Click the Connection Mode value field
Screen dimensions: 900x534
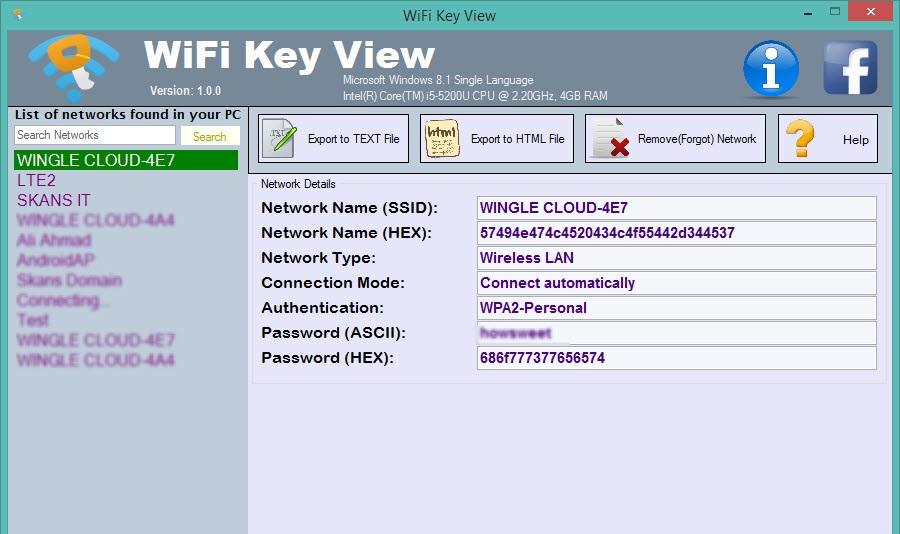click(x=676, y=283)
